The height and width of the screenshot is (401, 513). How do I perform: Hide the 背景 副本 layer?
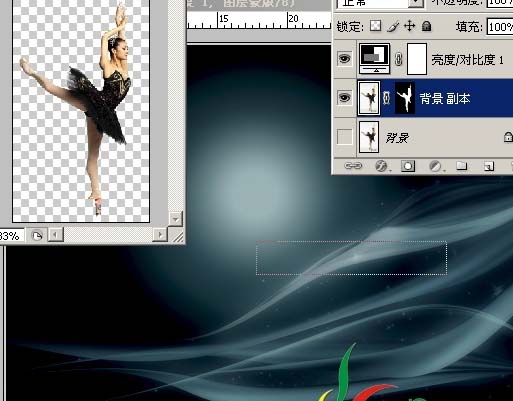point(344,98)
